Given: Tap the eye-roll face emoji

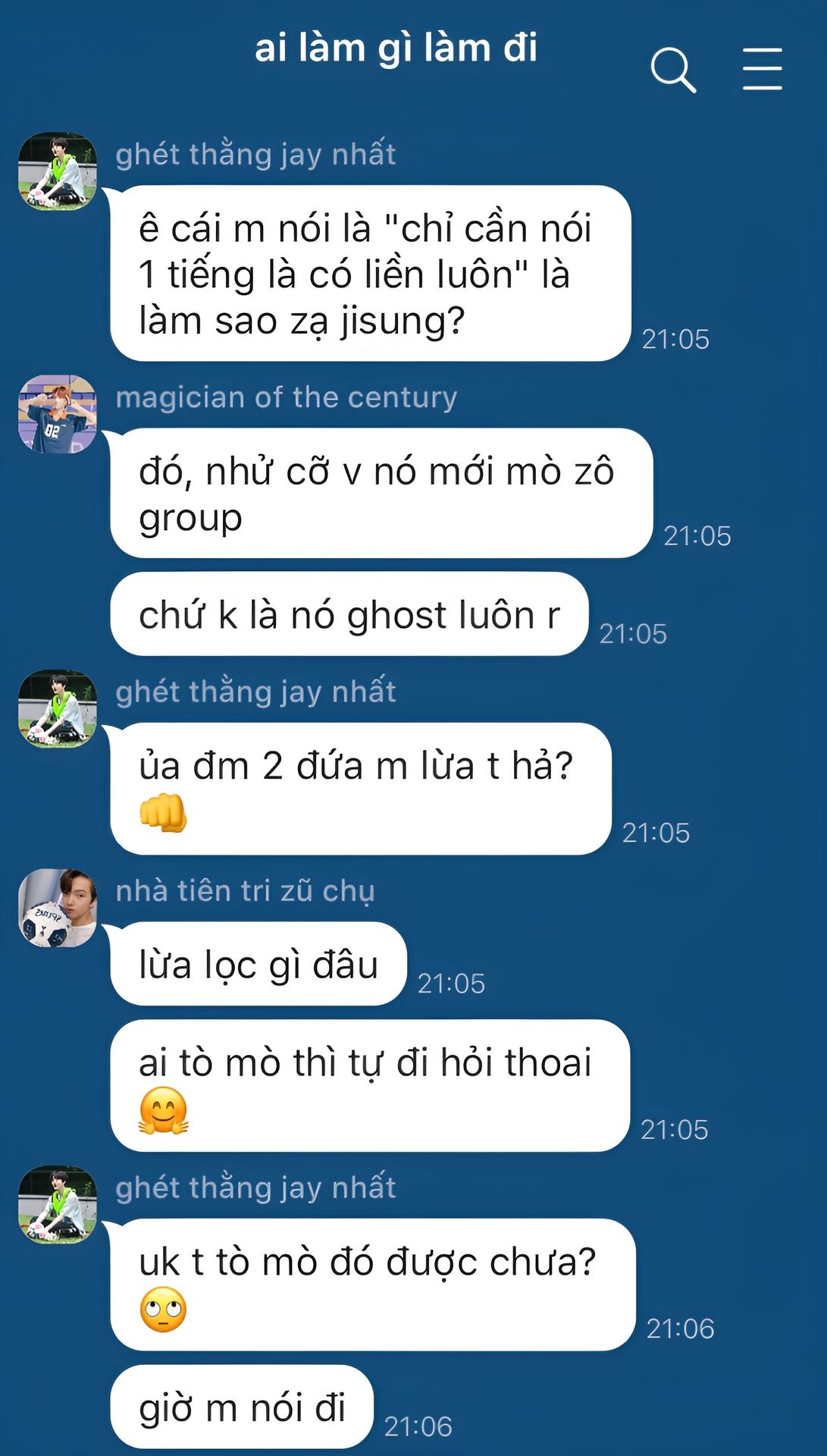Looking at the screenshot, I should coord(163,1309).
